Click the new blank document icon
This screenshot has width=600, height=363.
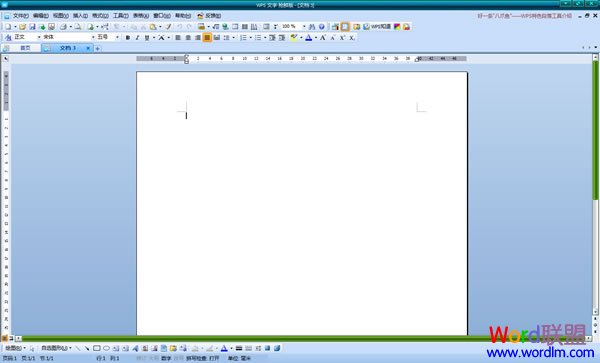[x=8, y=27]
